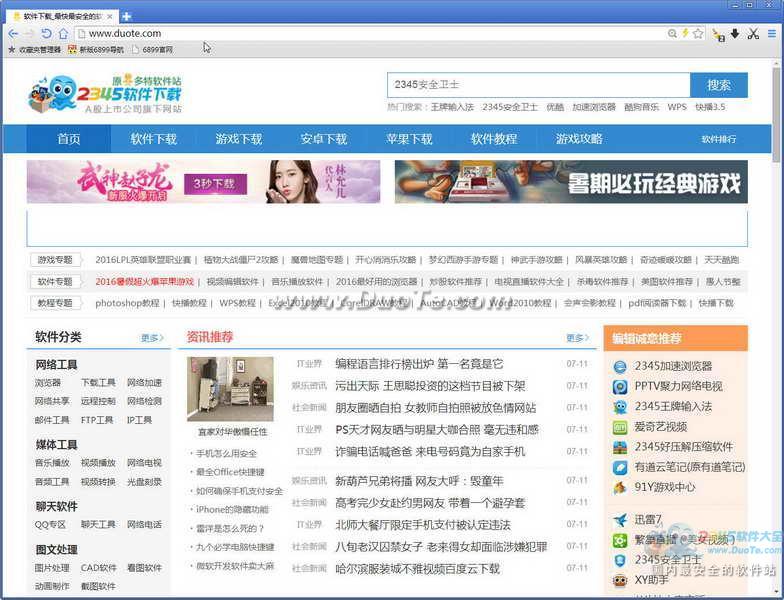Open the 安卓下载 navigation tab
Screen dimensions: 784x600
[x=324, y=138]
